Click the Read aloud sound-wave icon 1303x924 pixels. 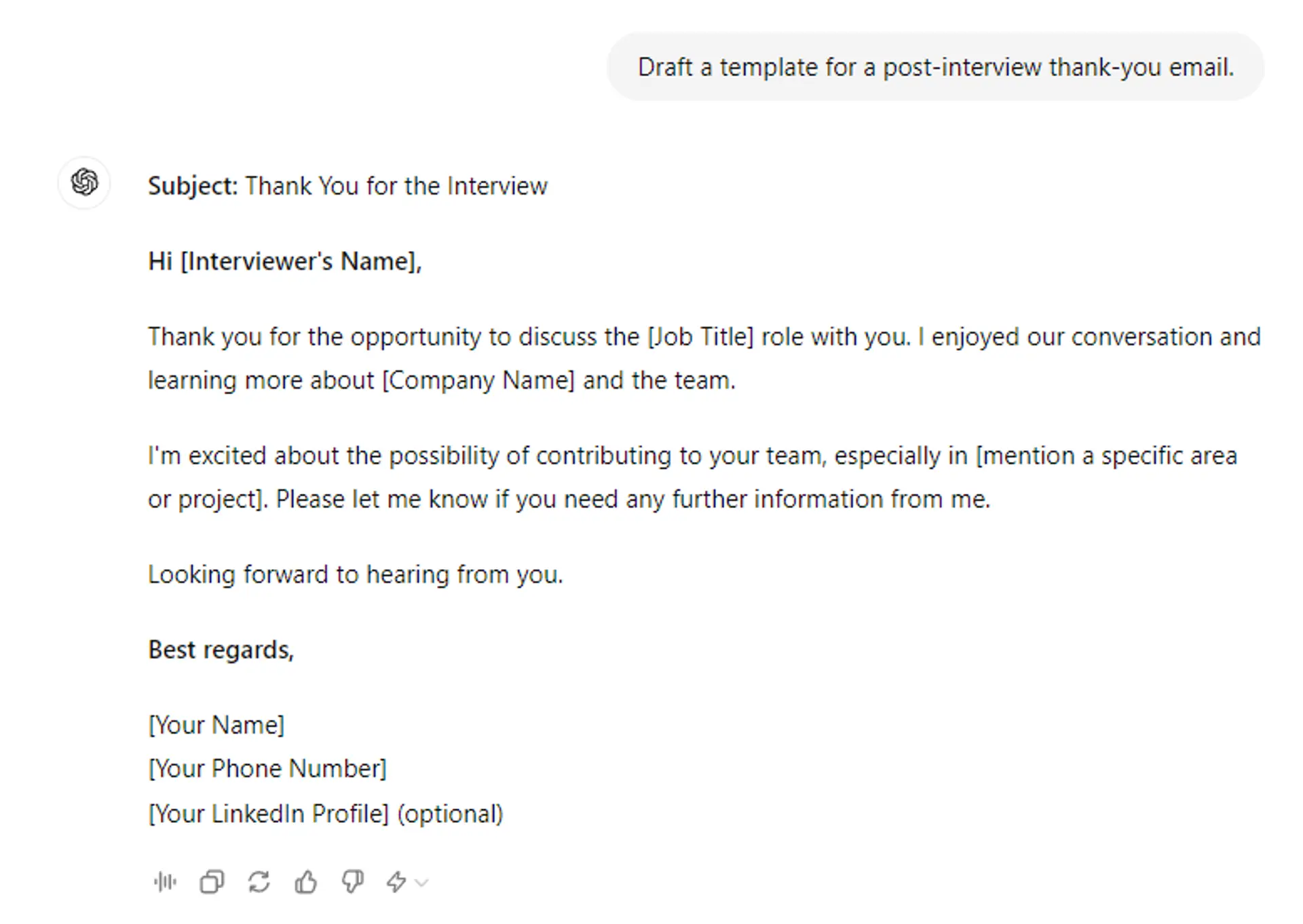click(165, 882)
